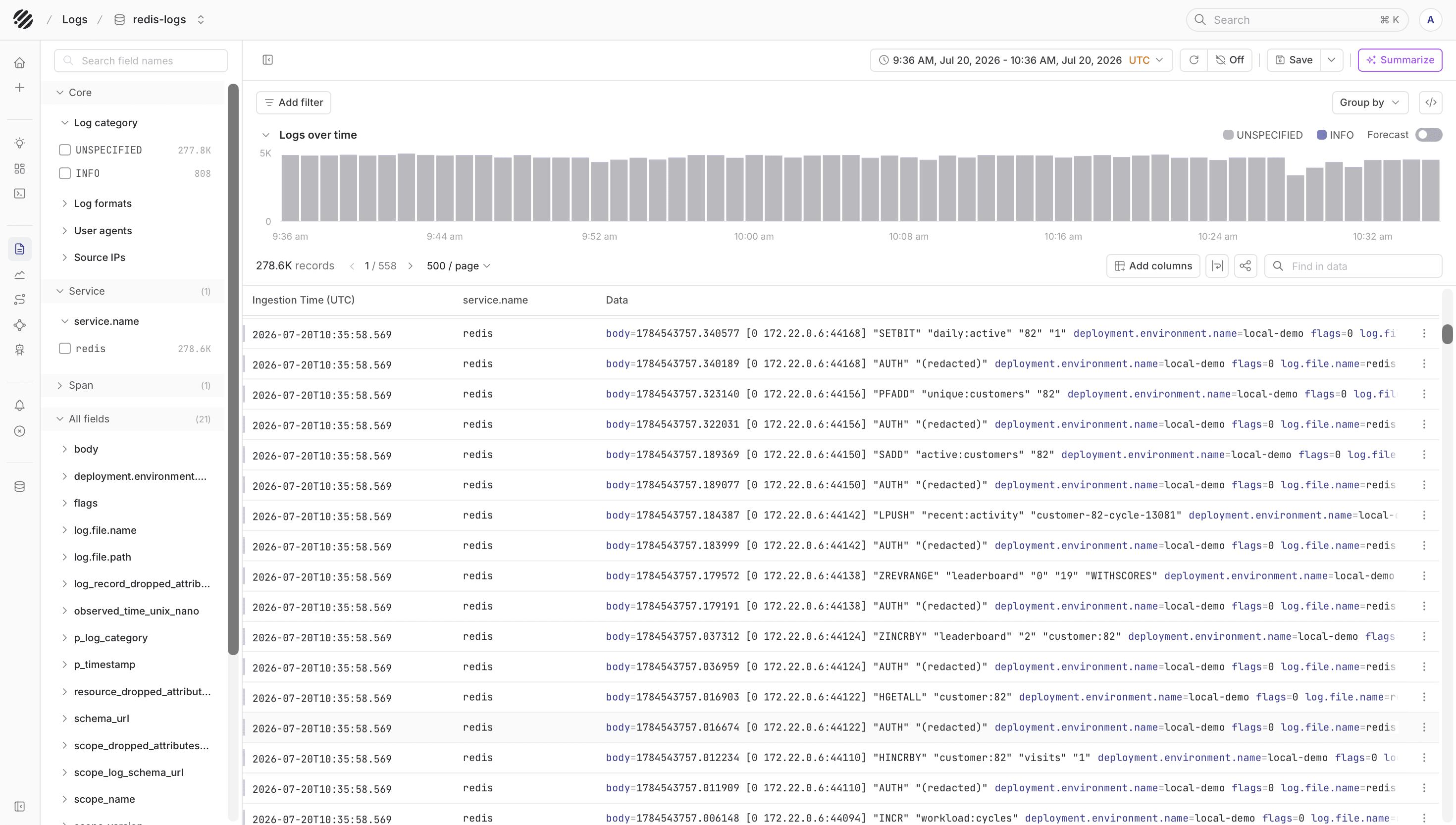
Task: Click the log table scrollbar thumb
Action: 1448,334
